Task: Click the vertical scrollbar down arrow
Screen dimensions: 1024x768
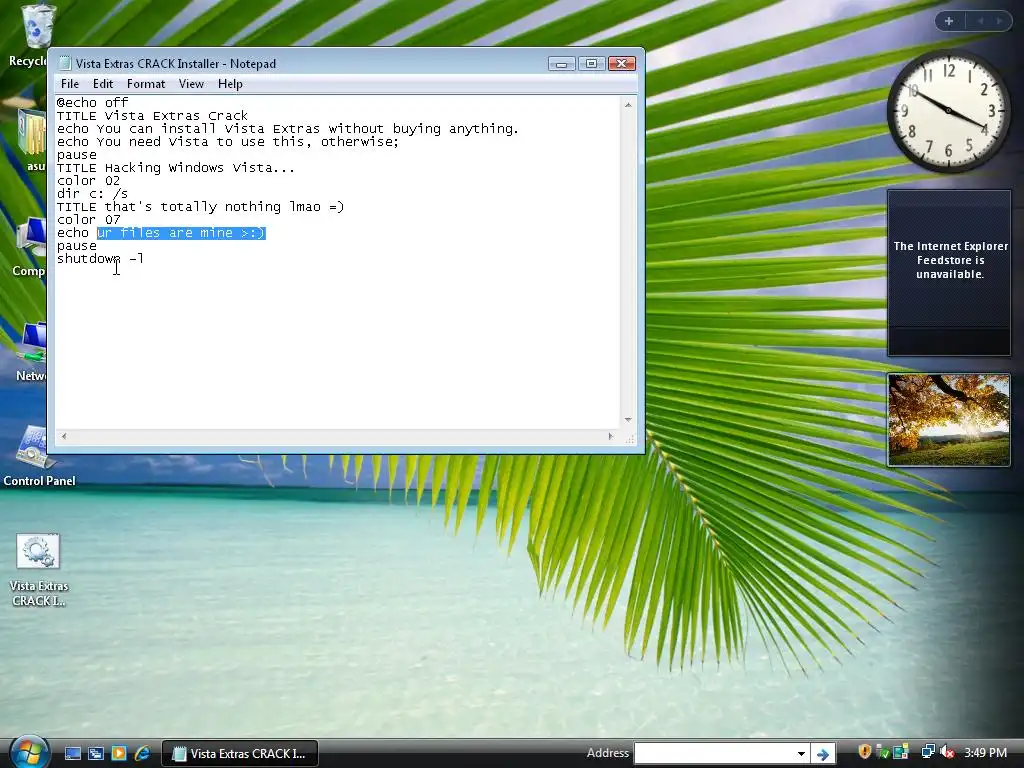Action: pos(628,419)
